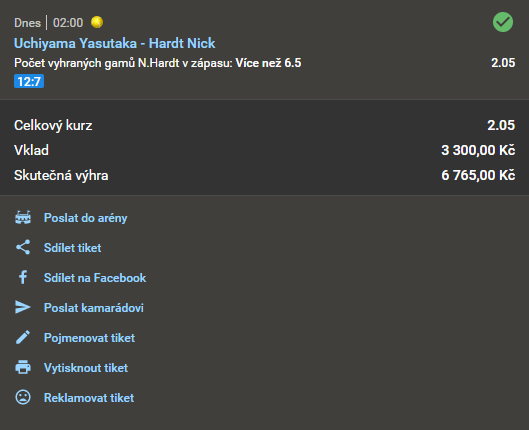Click the share icon beside Sdílet tiket

23,248
